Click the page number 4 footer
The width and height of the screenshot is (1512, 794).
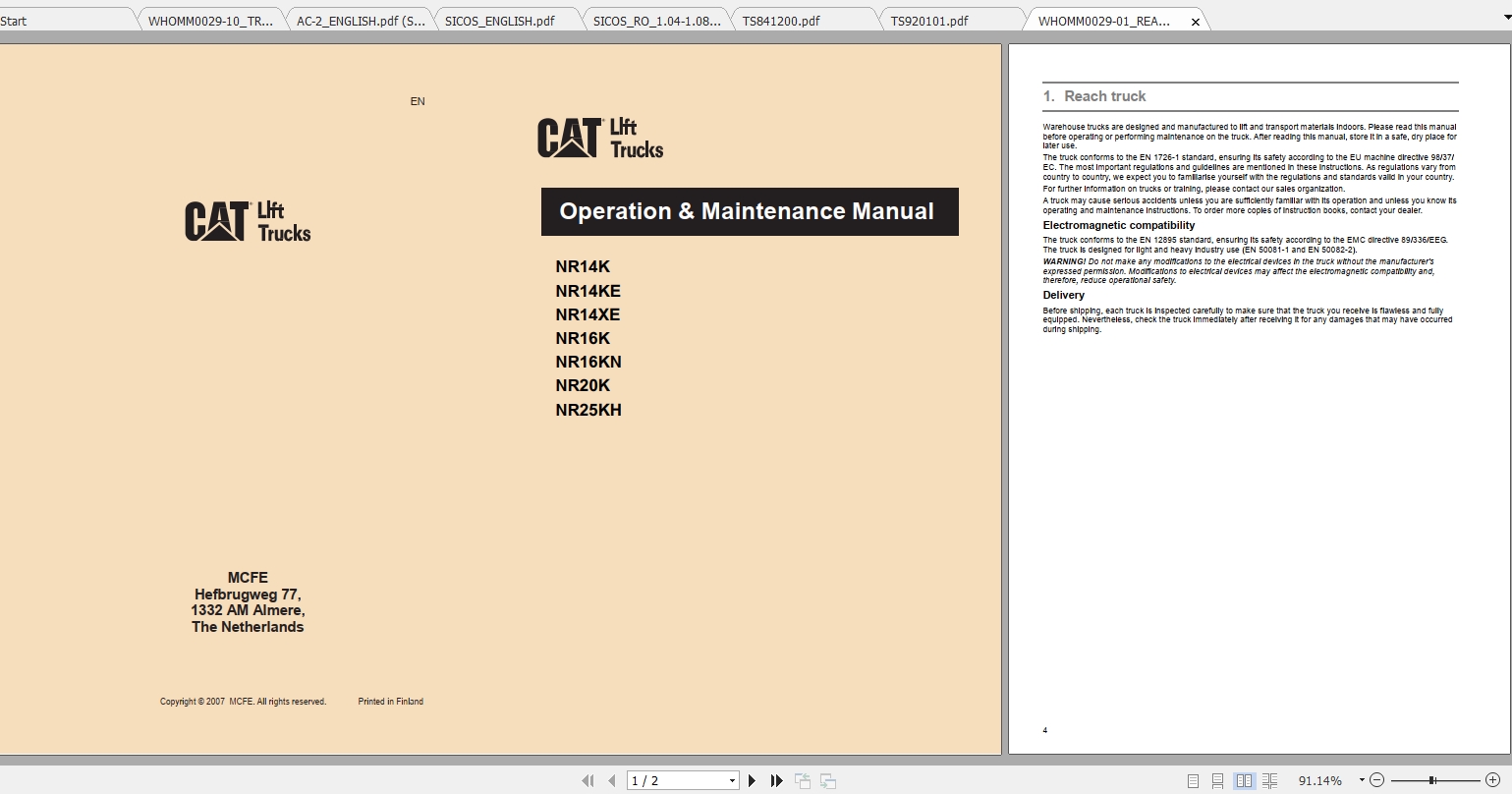1045,730
